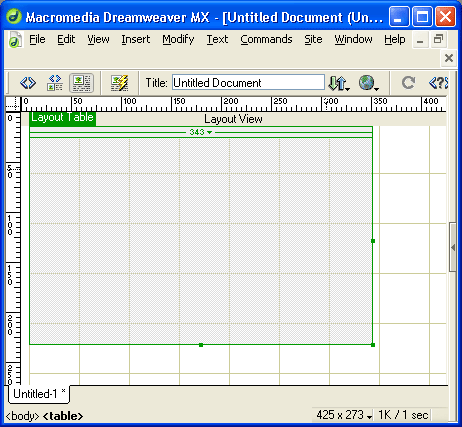Viewport: 462px width, 427px height.
Task: Click the Layout View label bar
Action: point(233,119)
